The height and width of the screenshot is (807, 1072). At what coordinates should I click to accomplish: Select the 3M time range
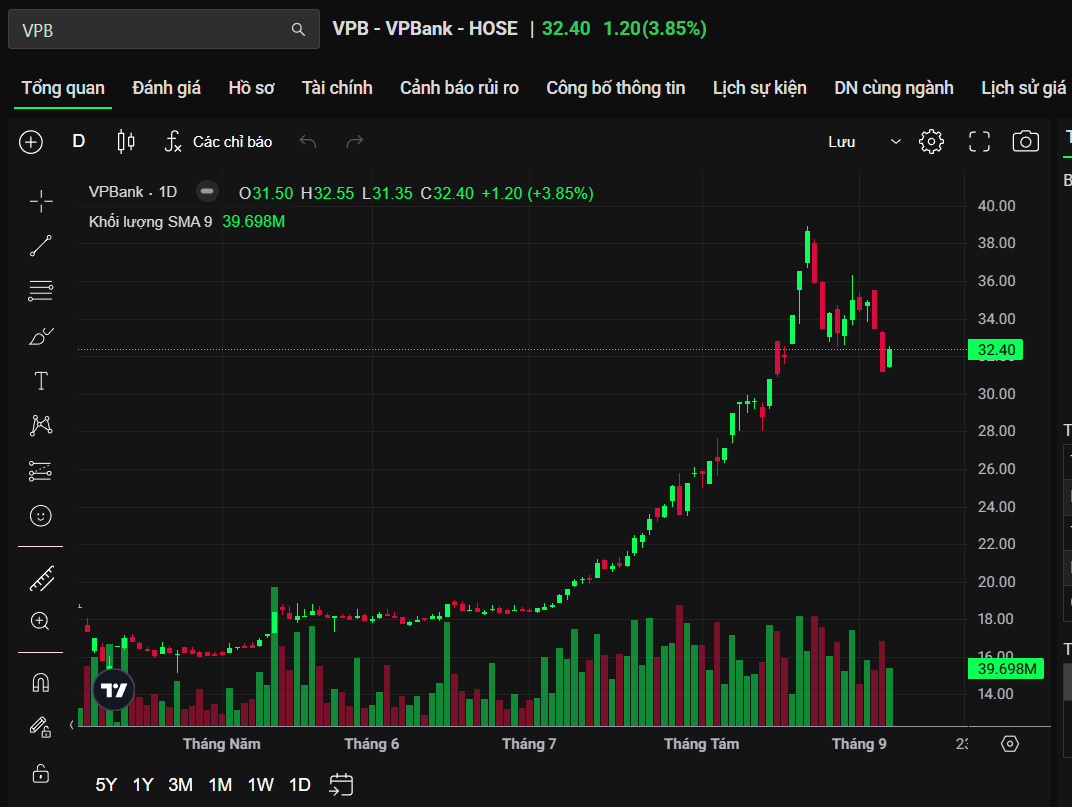click(180, 784)
